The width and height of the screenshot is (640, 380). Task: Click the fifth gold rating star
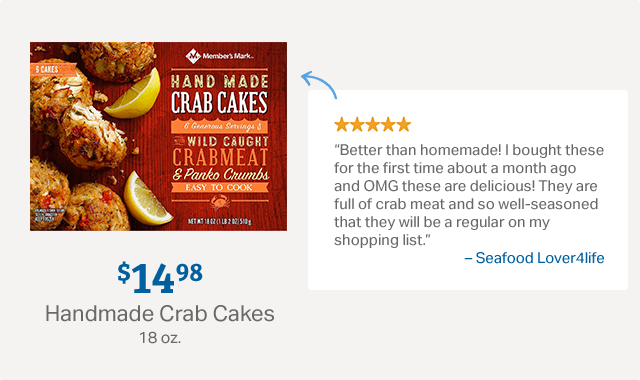[403, 124]
